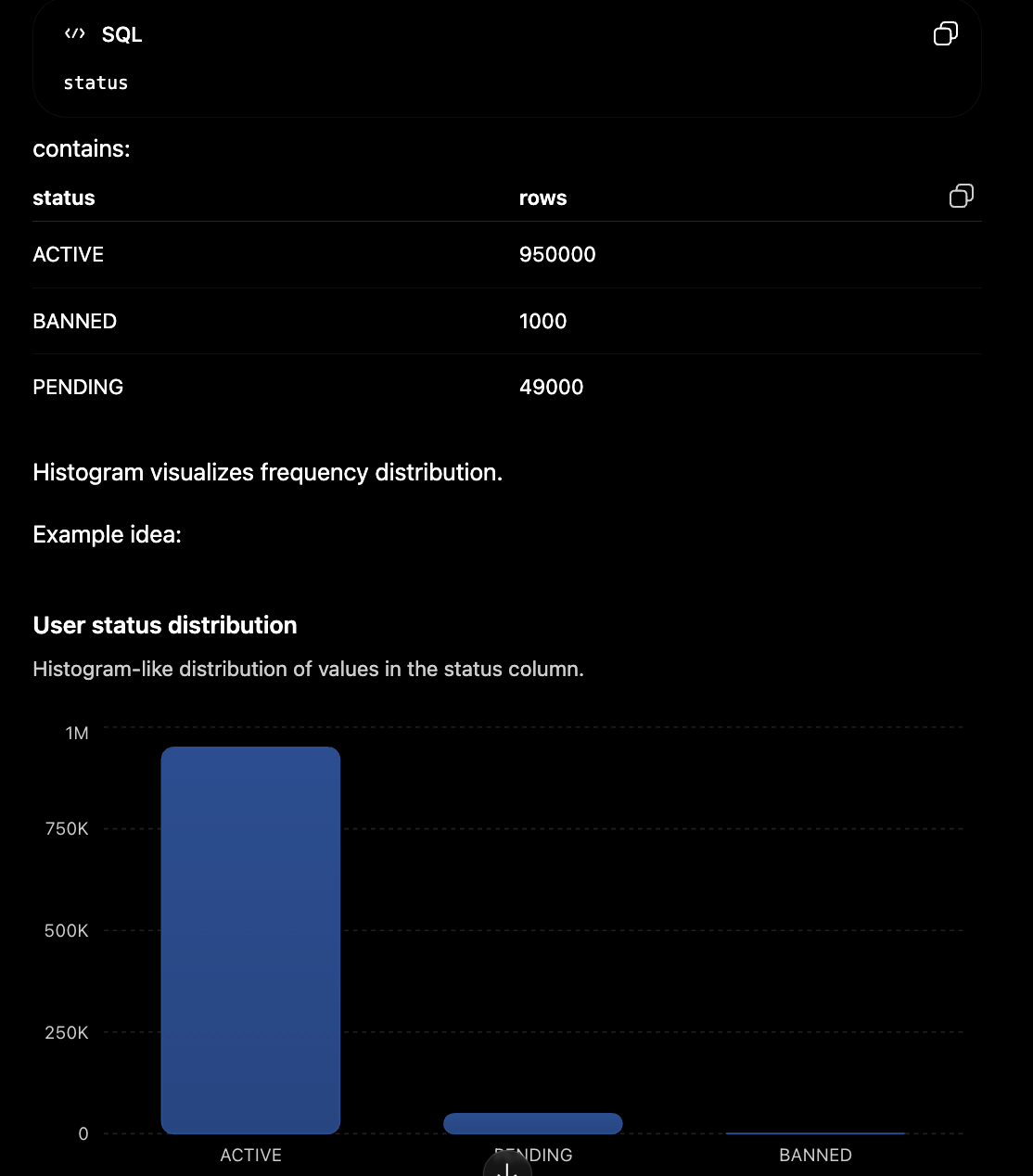Screen dimensions: 1033x1176
Task: Select the PENDING bar in the chart
Action: click(532, 1123)
